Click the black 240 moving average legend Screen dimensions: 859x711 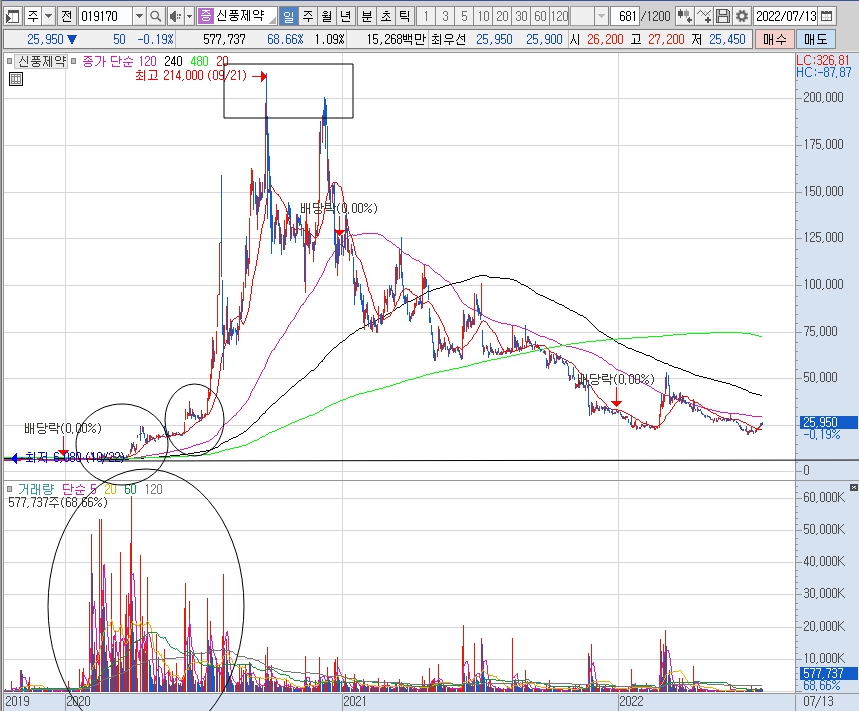[173, 61]
